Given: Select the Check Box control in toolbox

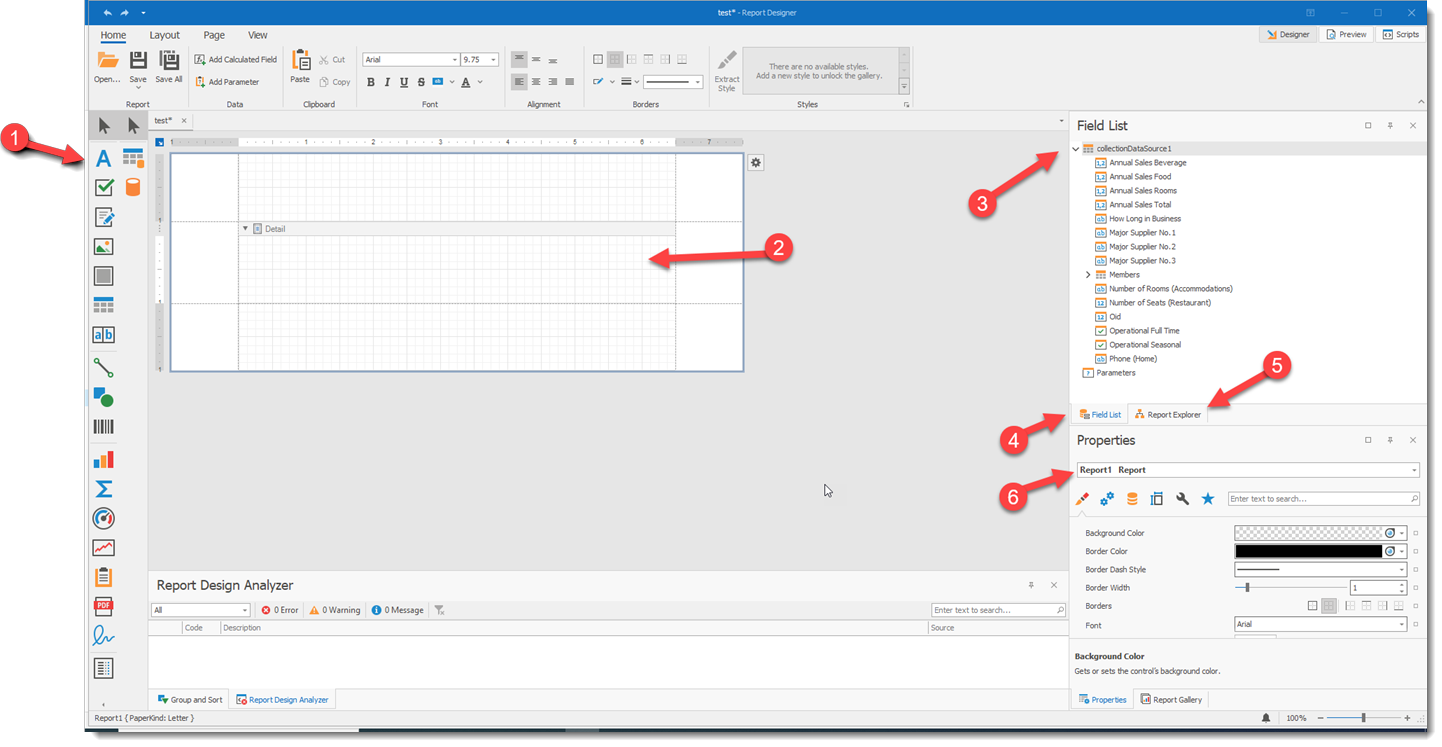Looking at the screenshot, I should [103, 187].
